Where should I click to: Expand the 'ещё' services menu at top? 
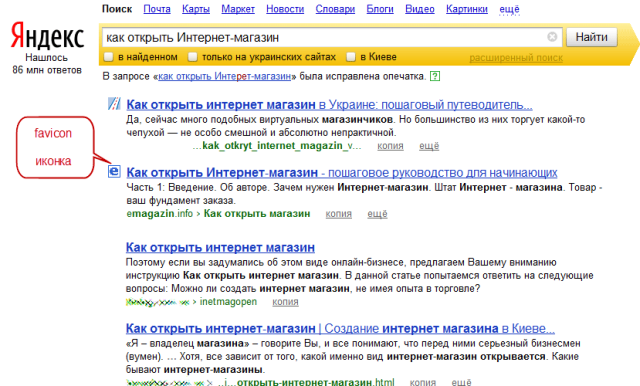coord(509,9)
